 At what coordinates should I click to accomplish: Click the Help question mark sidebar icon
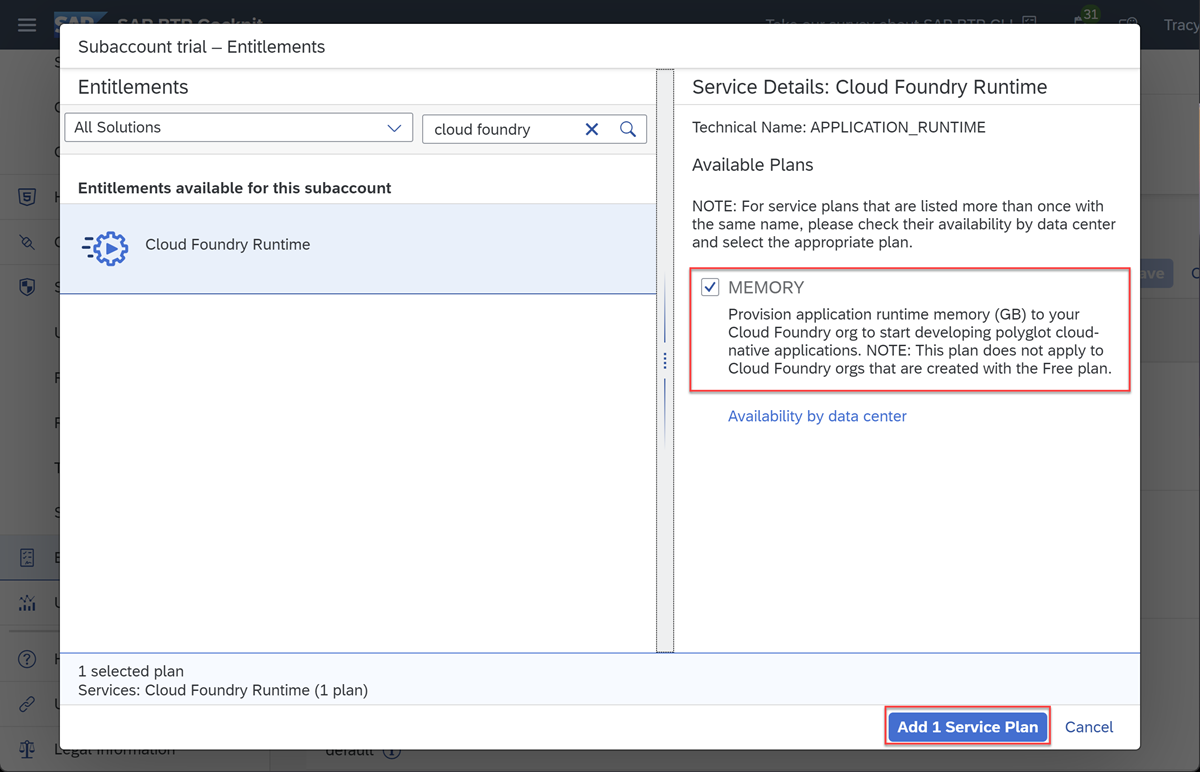point(27,659)
